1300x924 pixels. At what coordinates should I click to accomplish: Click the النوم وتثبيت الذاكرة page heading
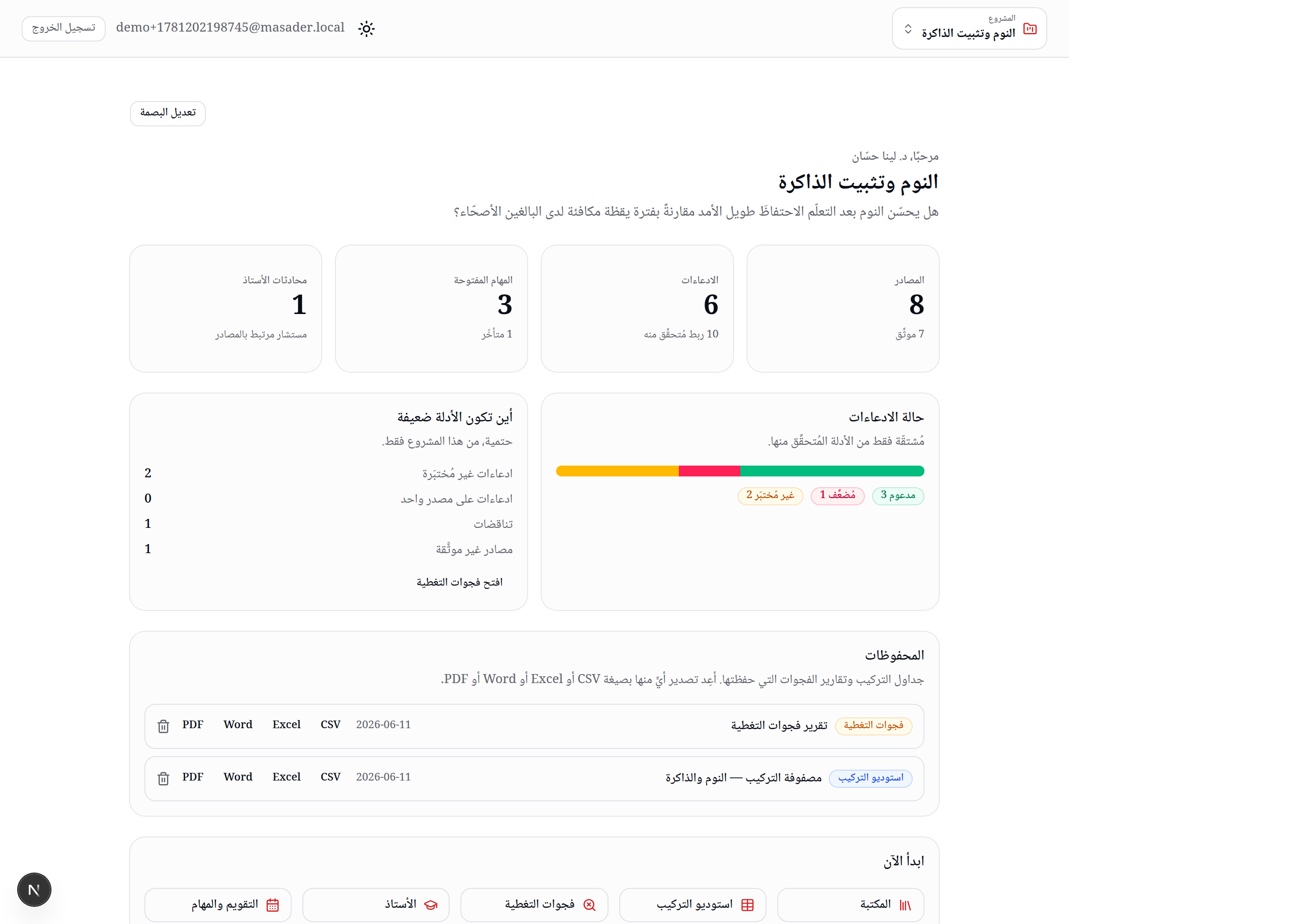[x=858, y=182]
